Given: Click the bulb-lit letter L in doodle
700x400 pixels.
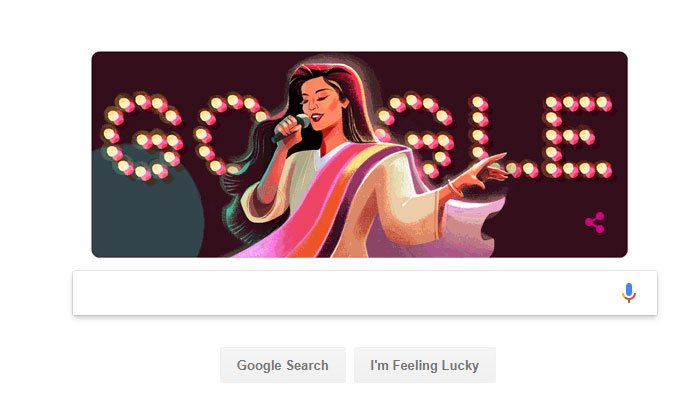Looking at the screenshot, I should [x=502, y=138].
